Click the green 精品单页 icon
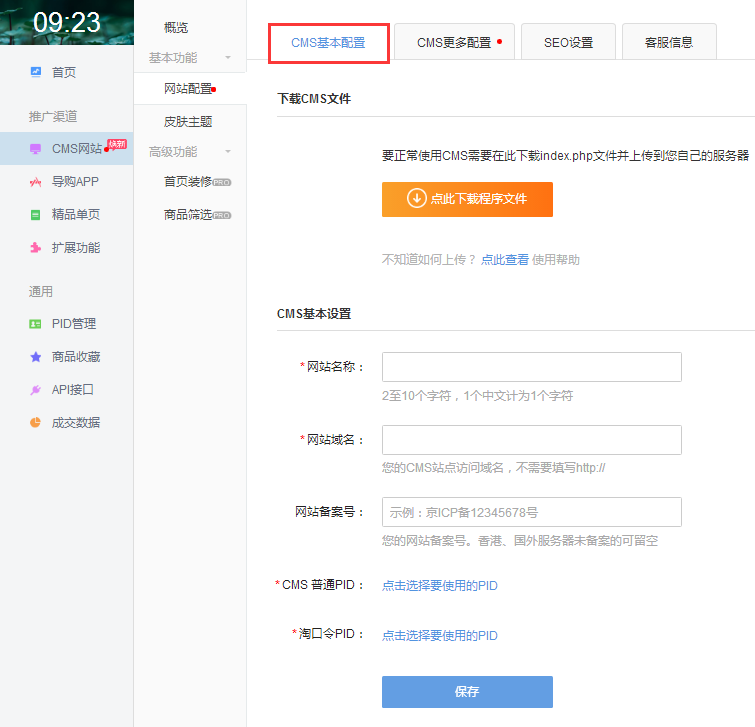Screen dimensions: 755x727 [36, 215]
